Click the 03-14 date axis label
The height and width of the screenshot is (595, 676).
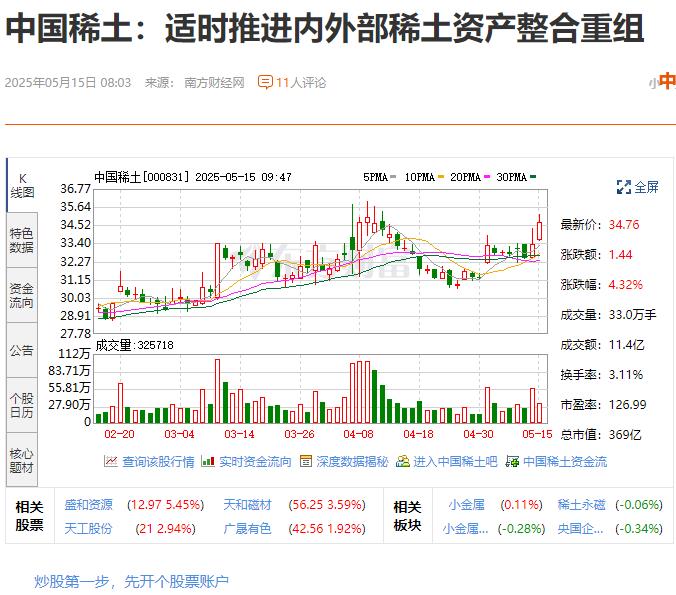pyautogui.click(x=239, y=434)
